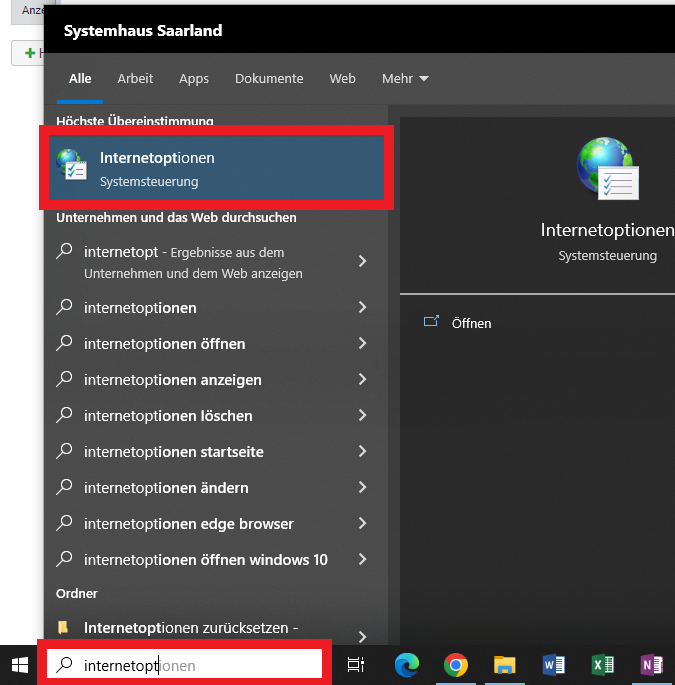Expand arrow beside internetoptionen anzeigen
This screenshot has width=675, height=685.
362,379
